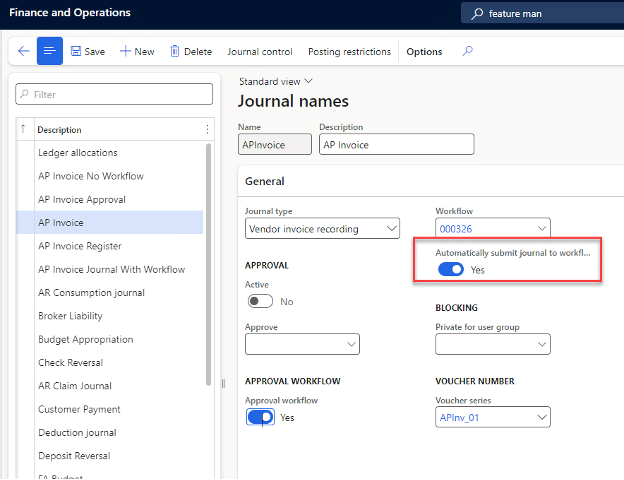Click the back arrow icon
The height and width of the screenshot is (480, 624).
point(24,51)
